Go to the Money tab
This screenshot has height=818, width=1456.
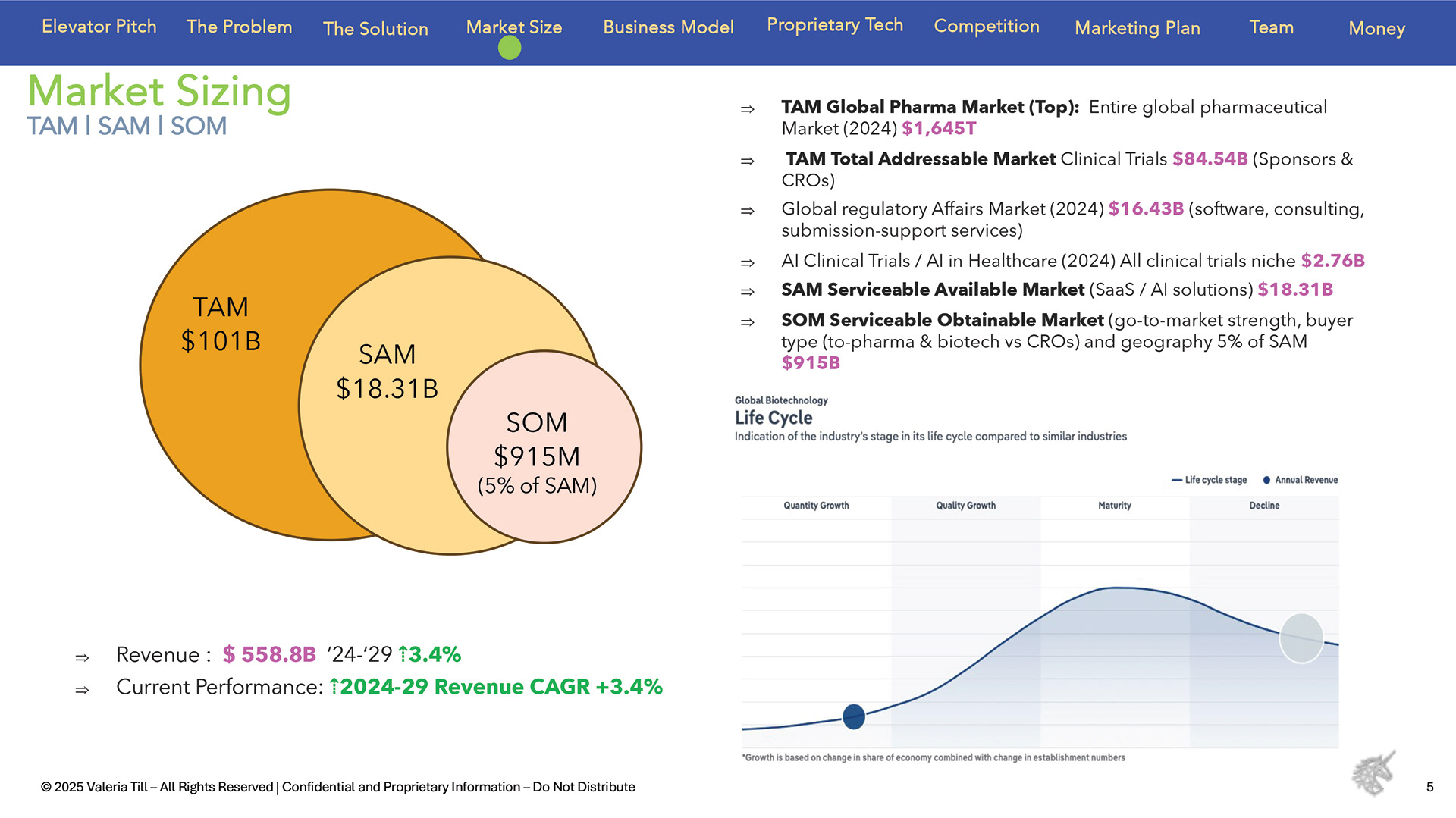[1376, 29]
